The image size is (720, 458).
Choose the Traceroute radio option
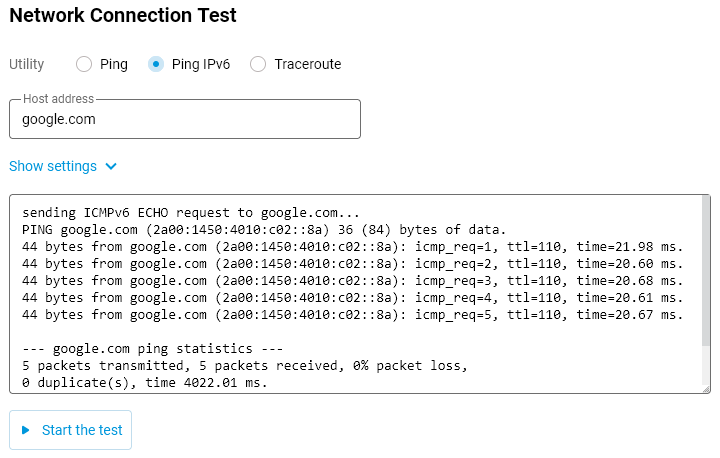258,64
